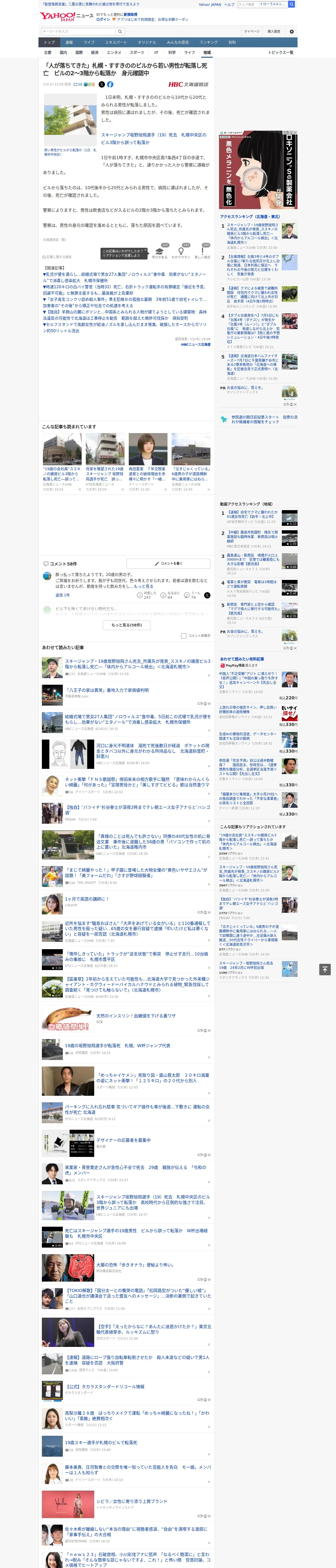Open 結婚式場で男女27人集団ノロウイルス recommended article
Image resolution: width=336 pixels, height=1568 pixels.
click(138, 719)
